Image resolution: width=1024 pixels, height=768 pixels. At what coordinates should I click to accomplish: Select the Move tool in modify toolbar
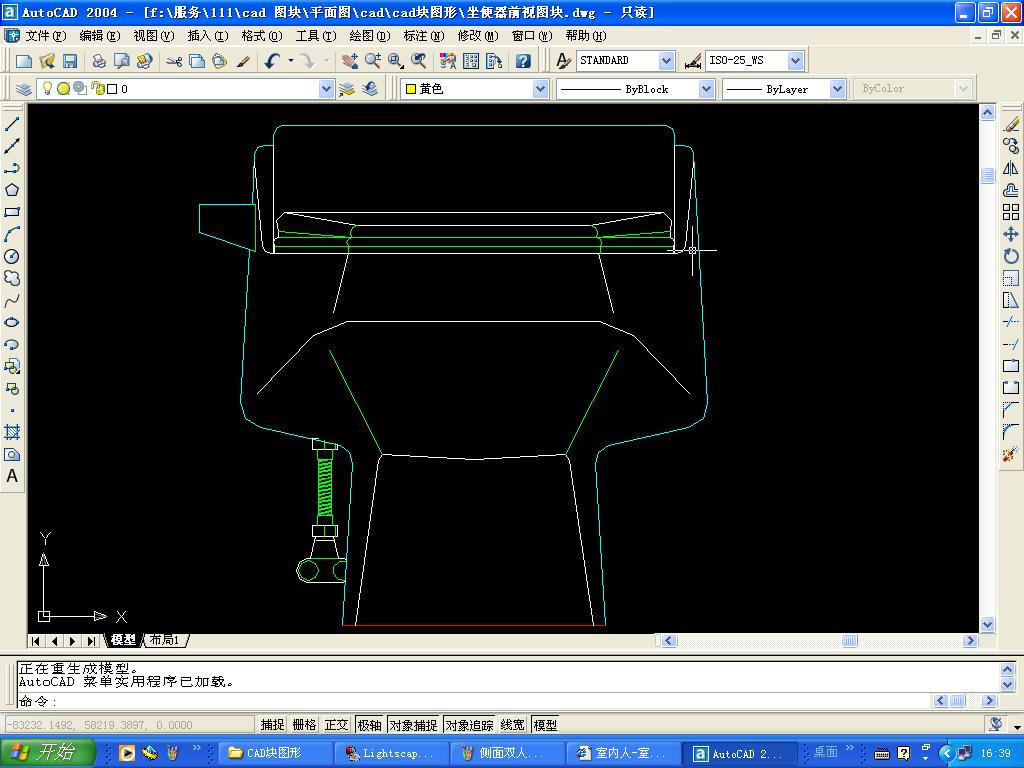click(1011, 234)
